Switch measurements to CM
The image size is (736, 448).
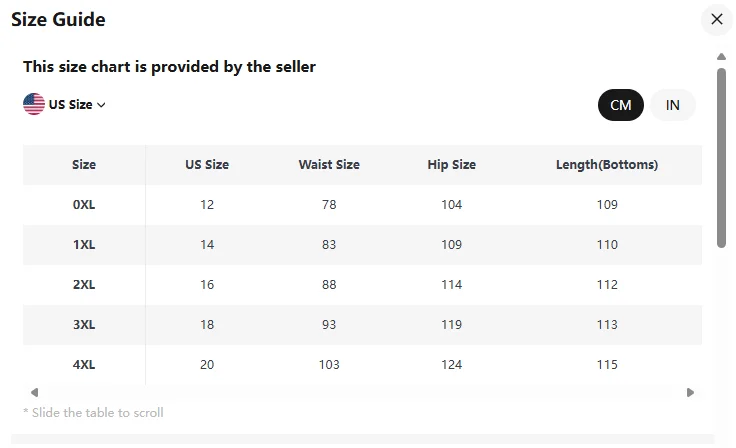(x=621, y=105)
